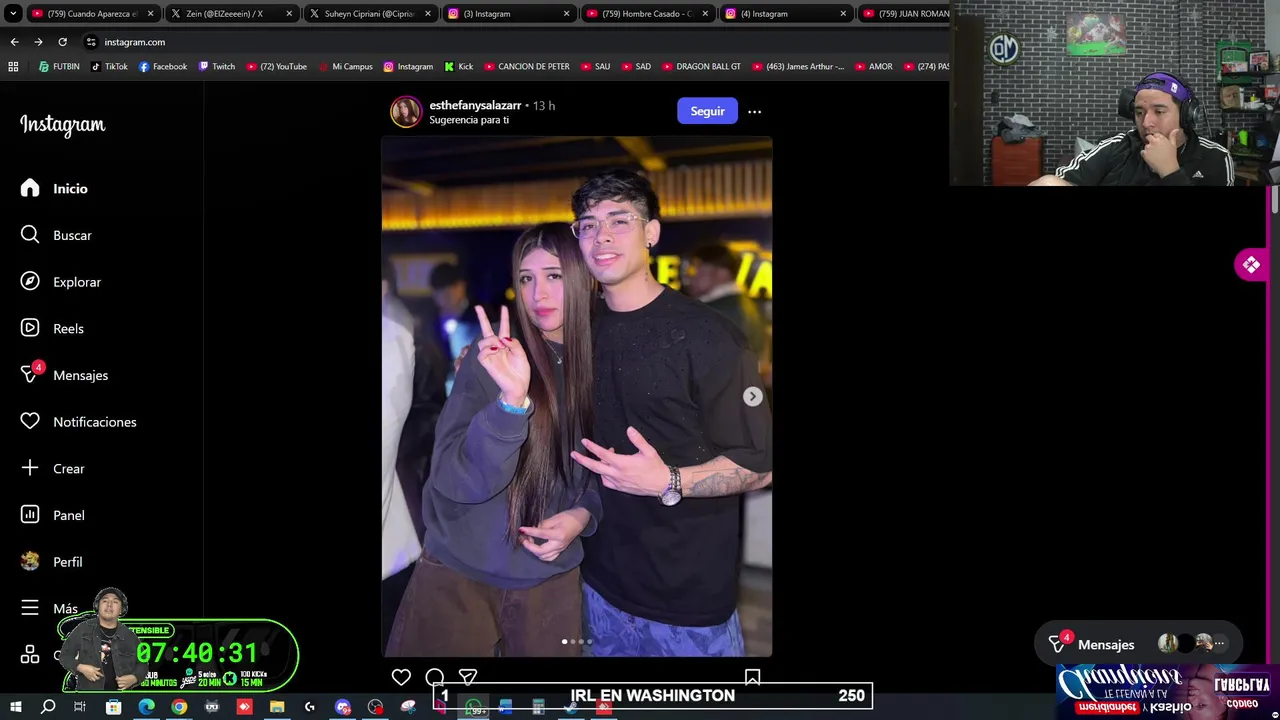1280x720 pixels.
Task: Save the post with bookmark icon
Action: point(752,677)
